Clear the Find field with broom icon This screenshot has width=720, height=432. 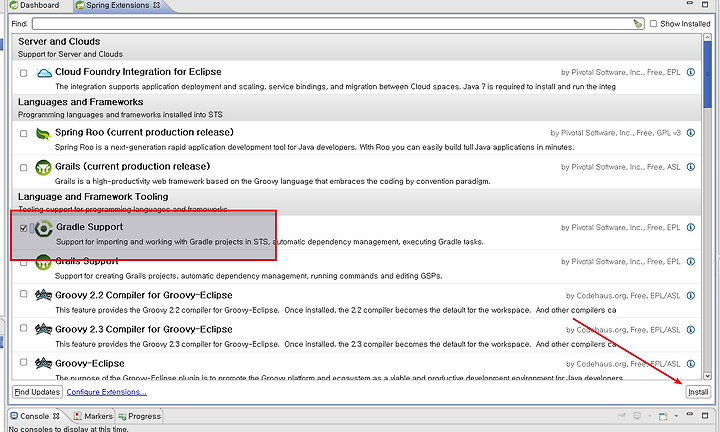click(x=638, y=23)
